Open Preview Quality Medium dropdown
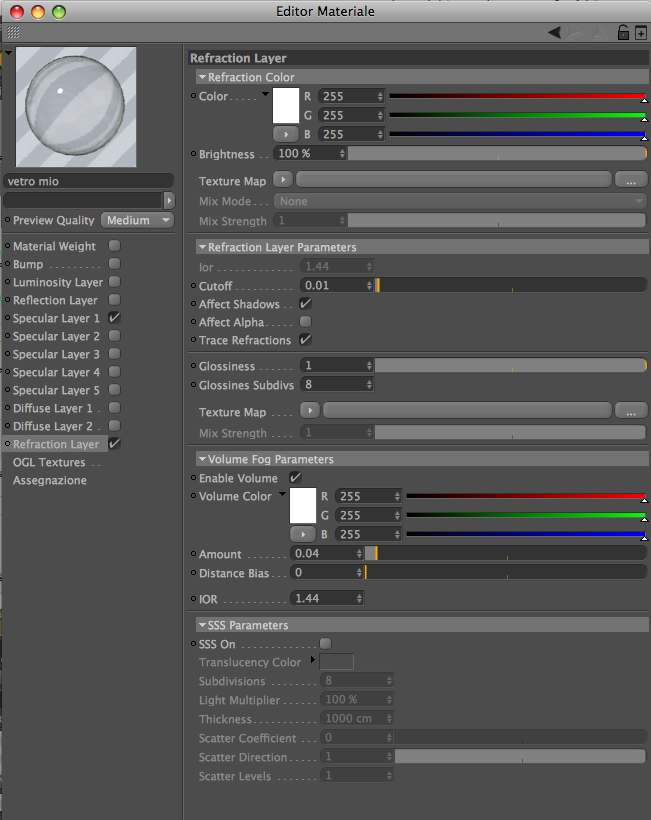The height and width of the screenshot is (820, 651). (x=137, y=220)
